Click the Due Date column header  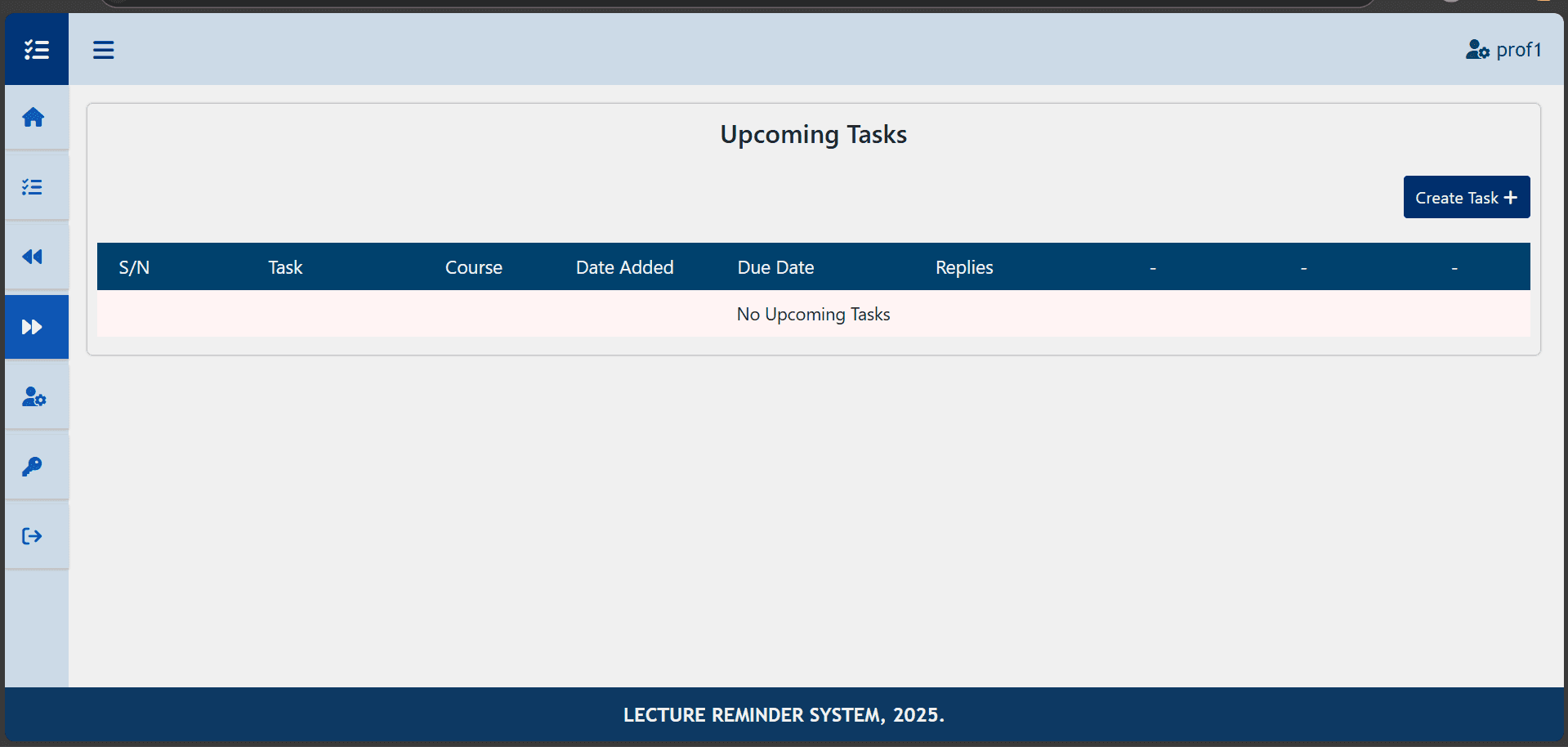pos(775,267)
